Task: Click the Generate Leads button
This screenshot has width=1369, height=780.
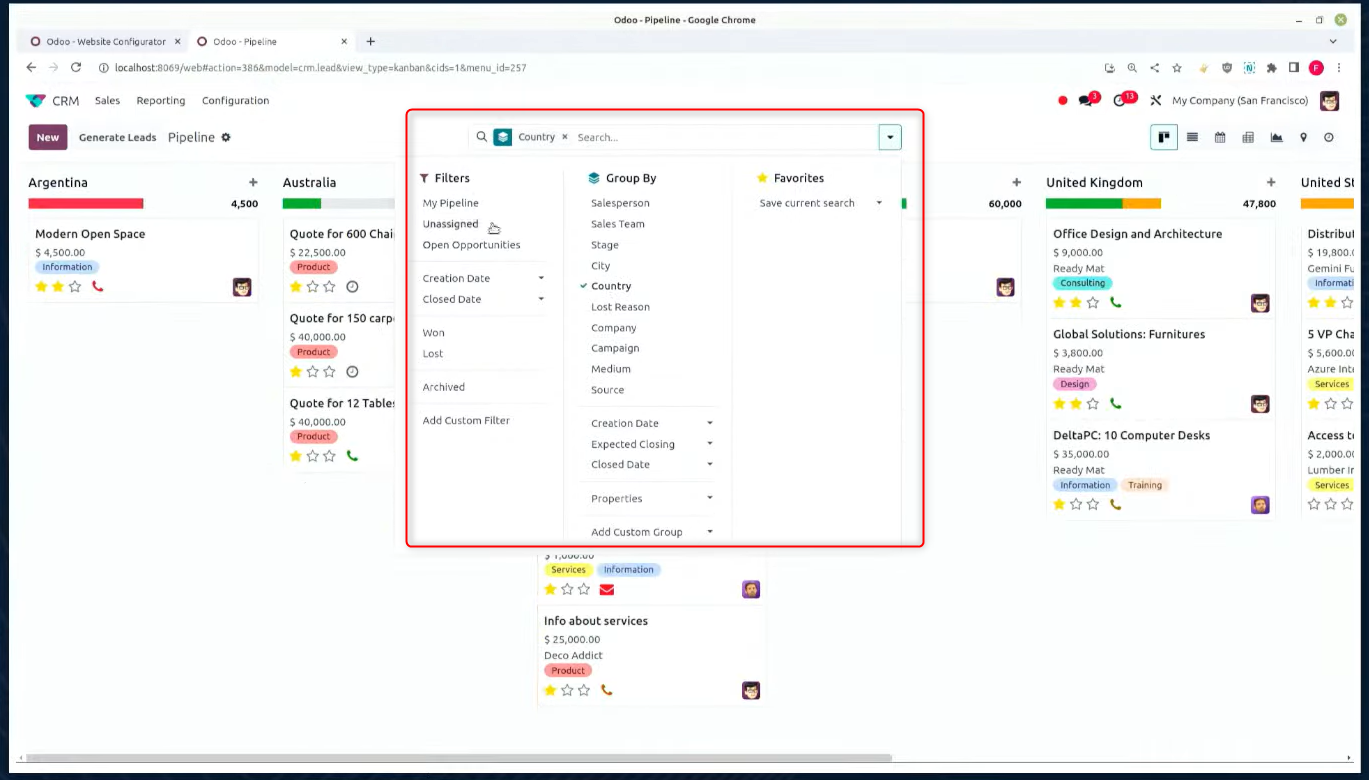Action: 118,137
